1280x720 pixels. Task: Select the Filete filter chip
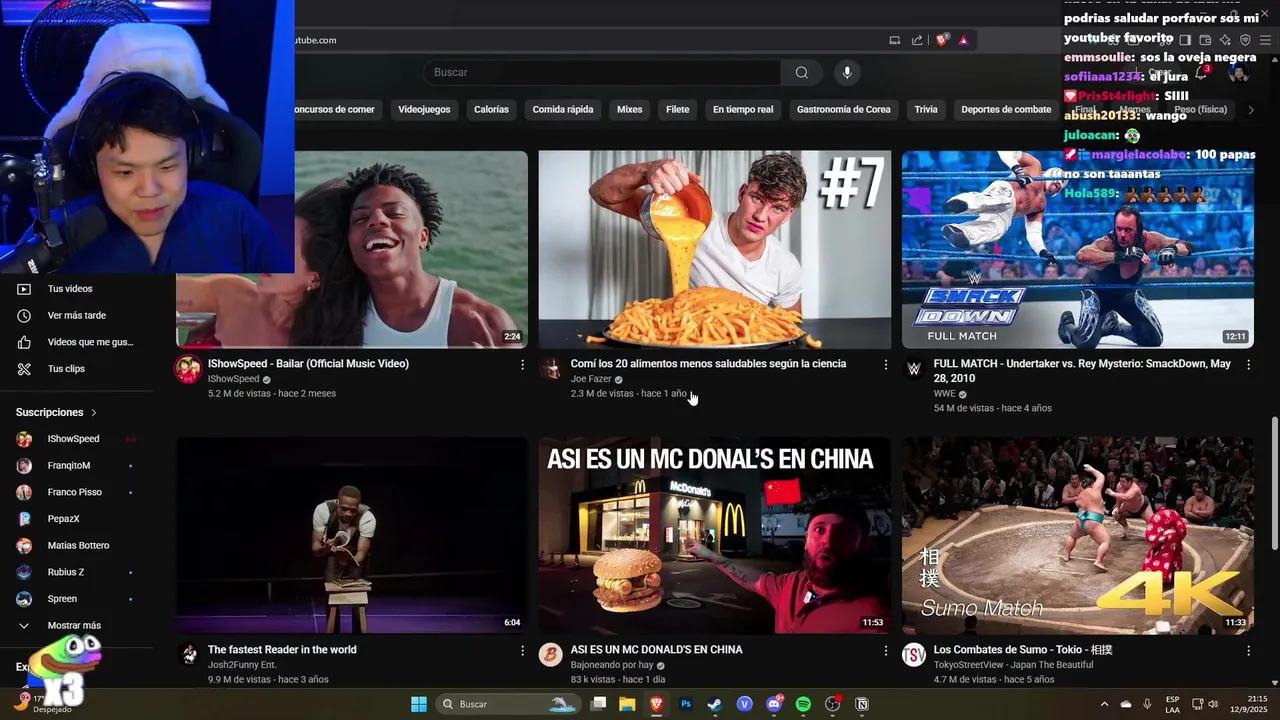(x=678, y=109)
